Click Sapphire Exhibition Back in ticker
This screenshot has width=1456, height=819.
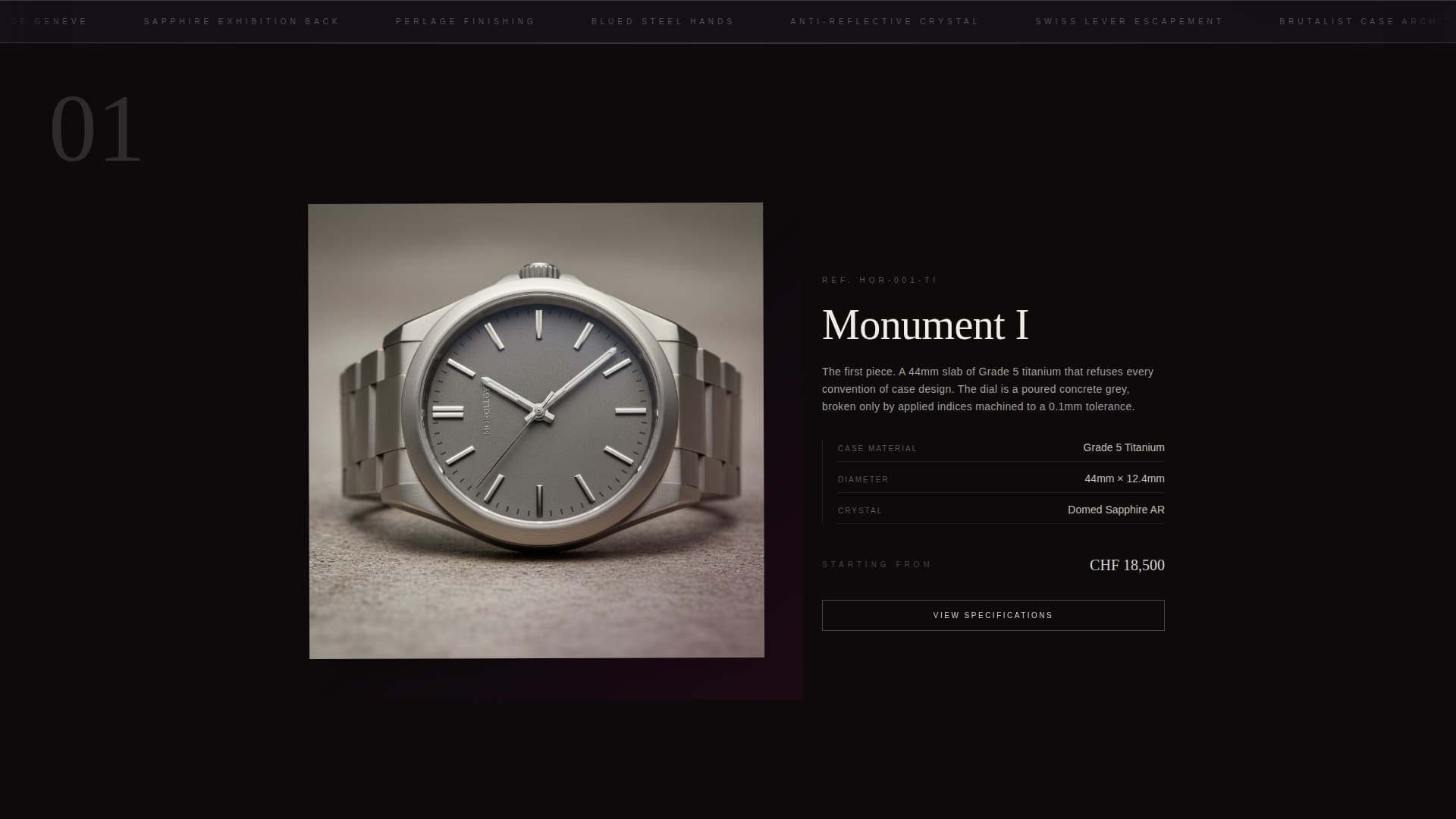click(242, 21)
